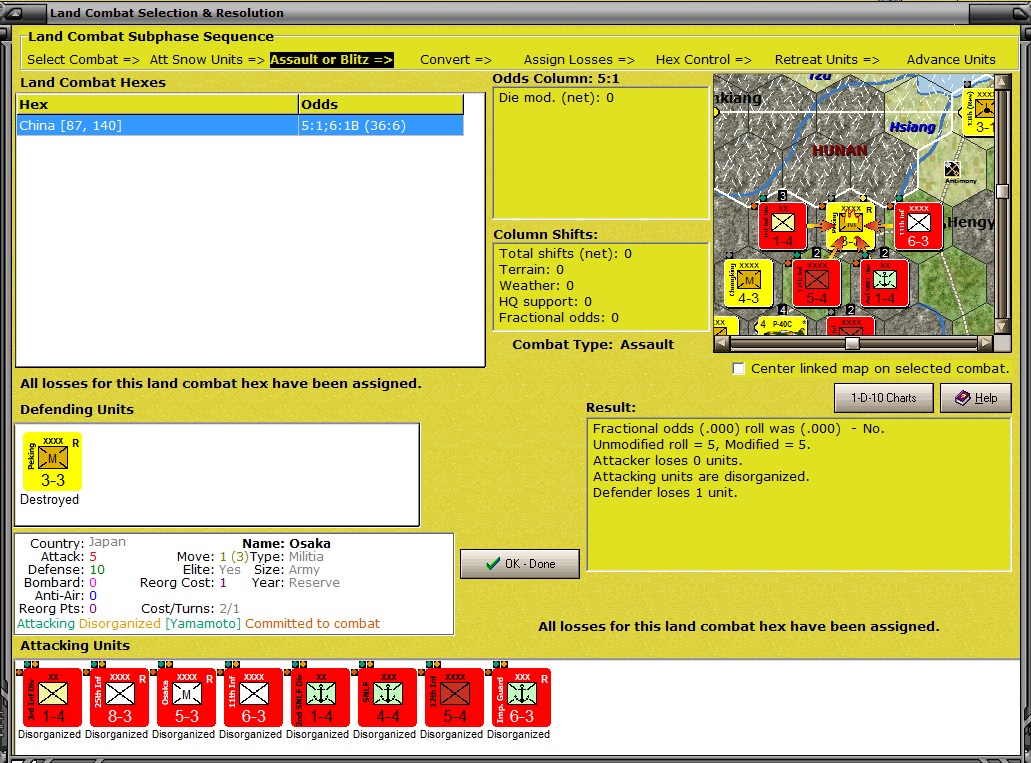Click the Committed to combat status text
This screenshot has width=1031, height=763.
click(312, 624)
